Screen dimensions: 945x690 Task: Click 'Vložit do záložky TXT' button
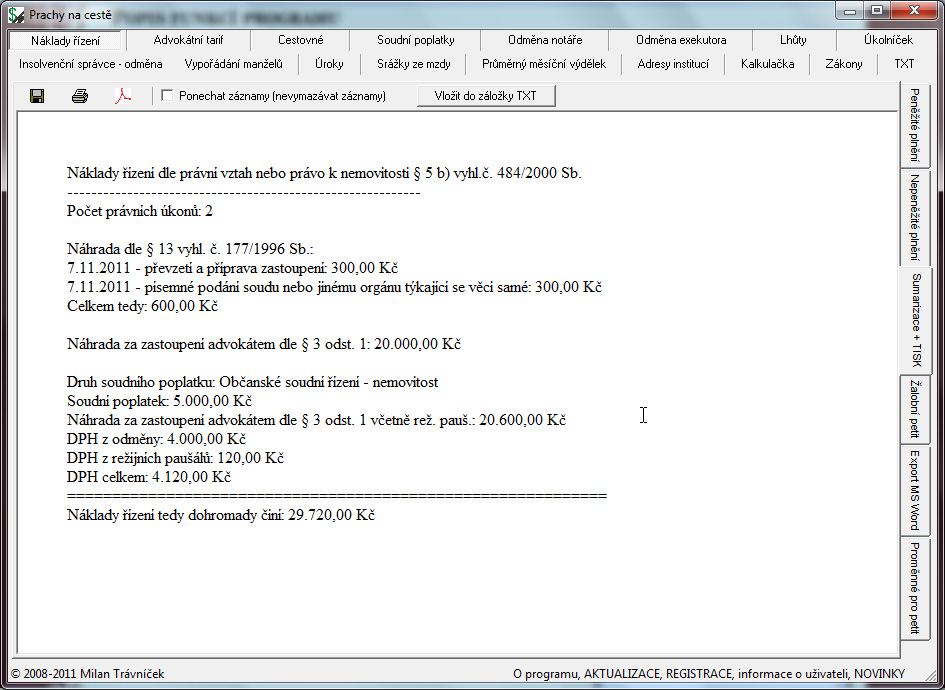486,95
